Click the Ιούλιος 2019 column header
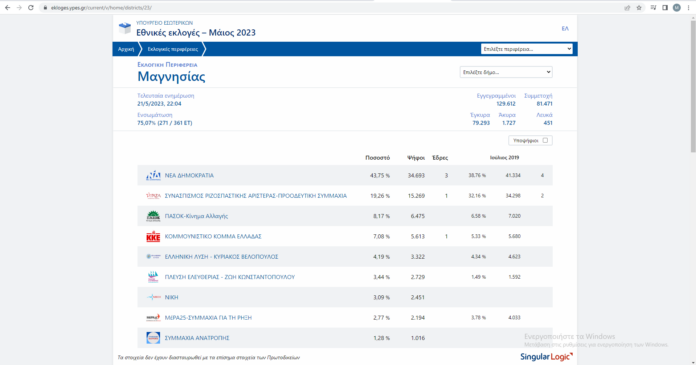The height and width of the screenshot is (365, 696). point(504,158)
